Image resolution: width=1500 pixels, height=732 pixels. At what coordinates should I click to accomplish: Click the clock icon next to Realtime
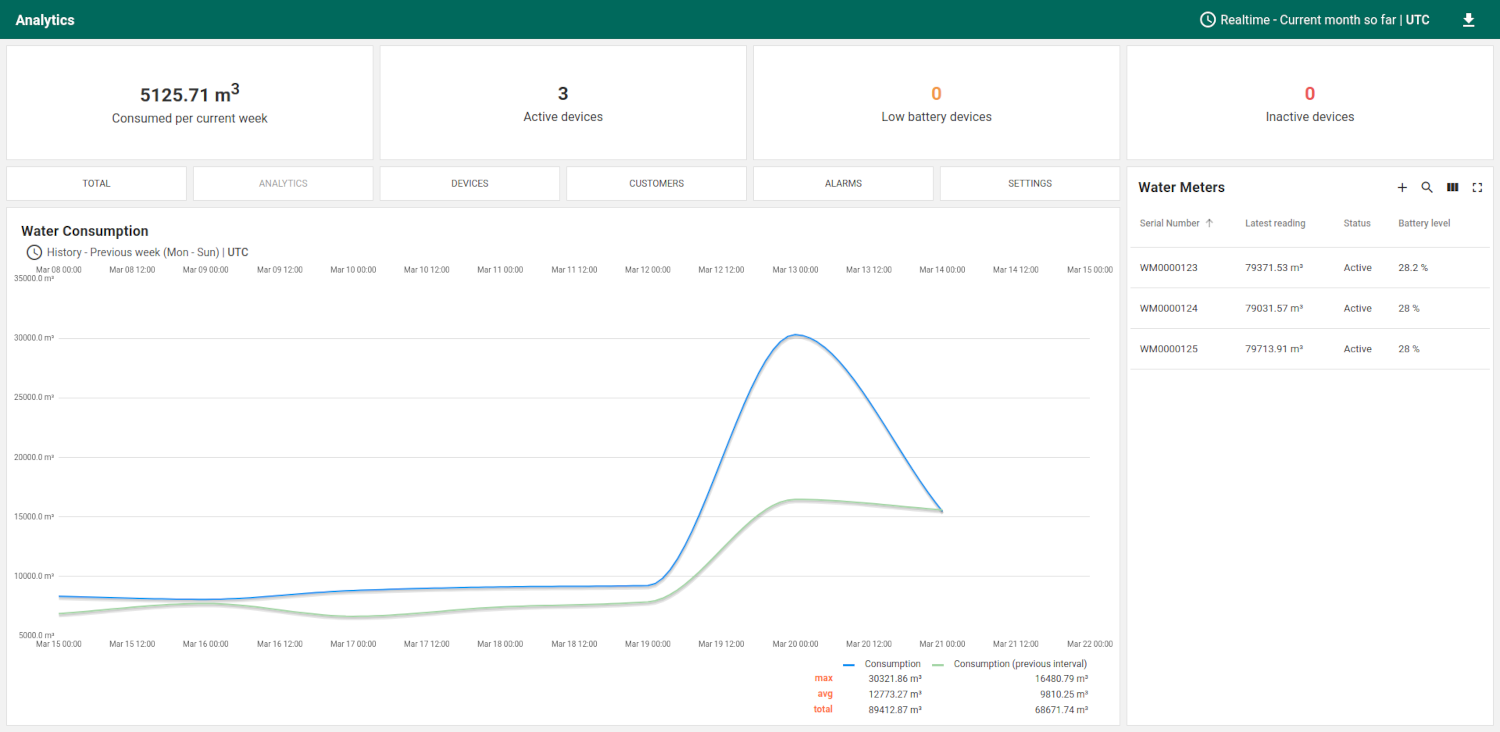point(1207,19)
